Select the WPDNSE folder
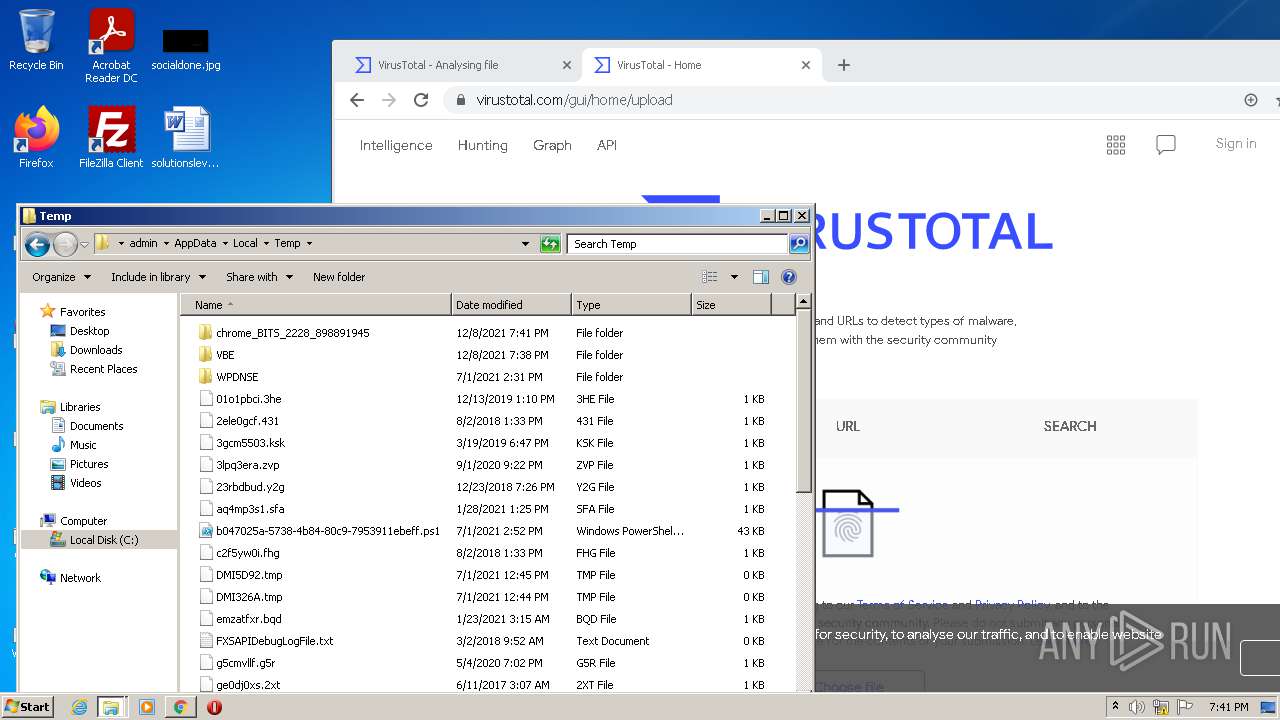Viewport: 1280px width, 720px height. [x=236, y=377]
